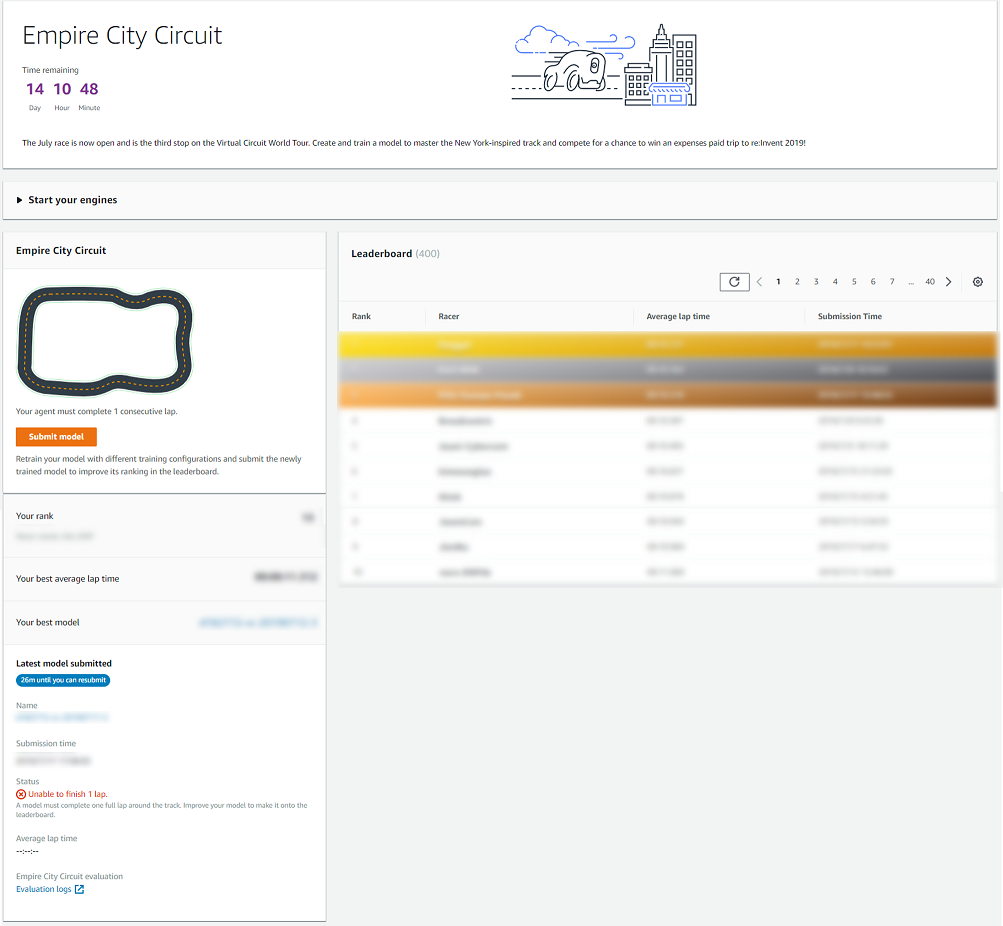This screenshot has height=926, width=1003.
Task: Click the Submit model button
Action: click(56, 437)
